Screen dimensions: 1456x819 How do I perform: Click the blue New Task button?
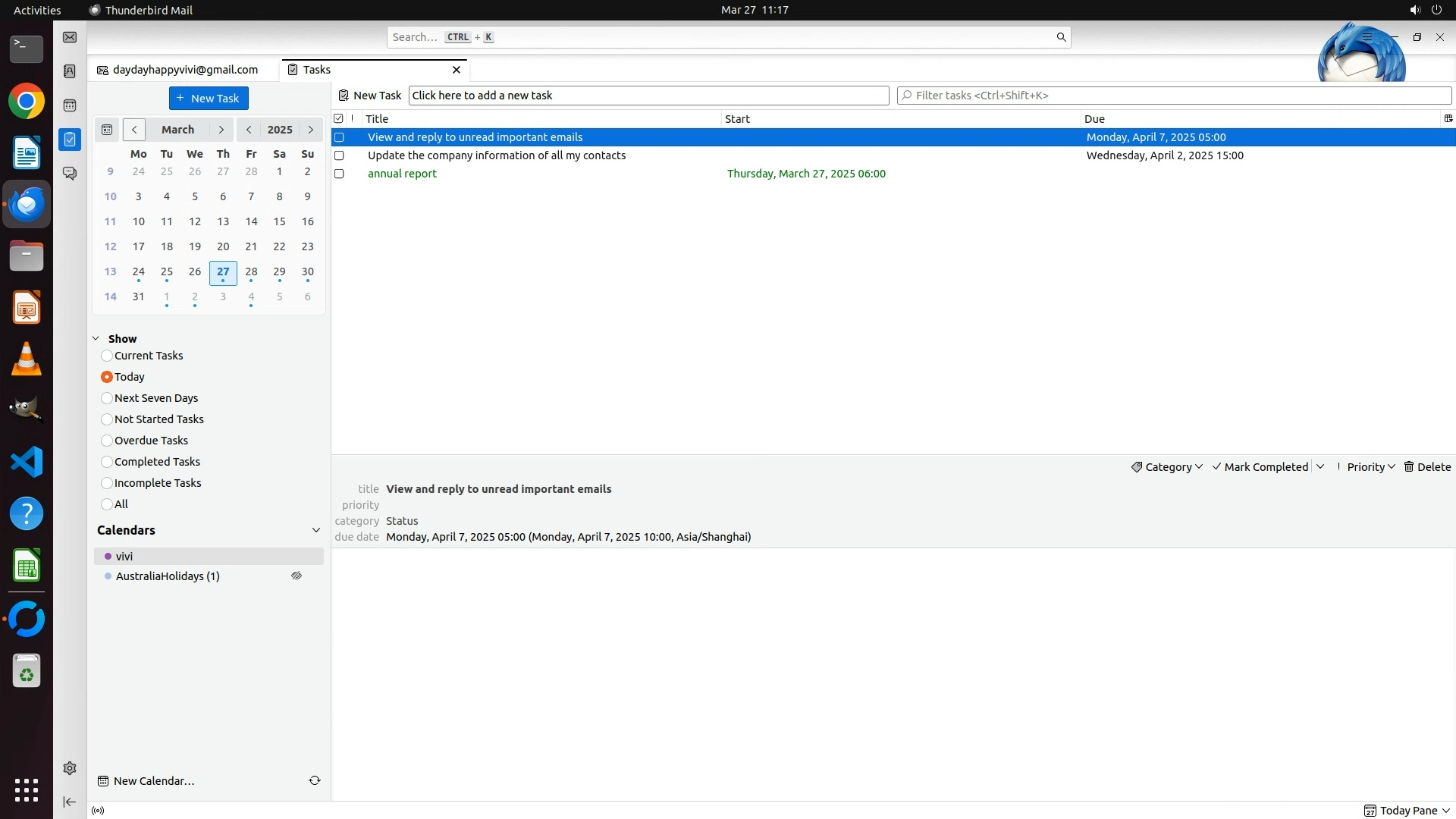pyautogui.click(x=209, y=99)
